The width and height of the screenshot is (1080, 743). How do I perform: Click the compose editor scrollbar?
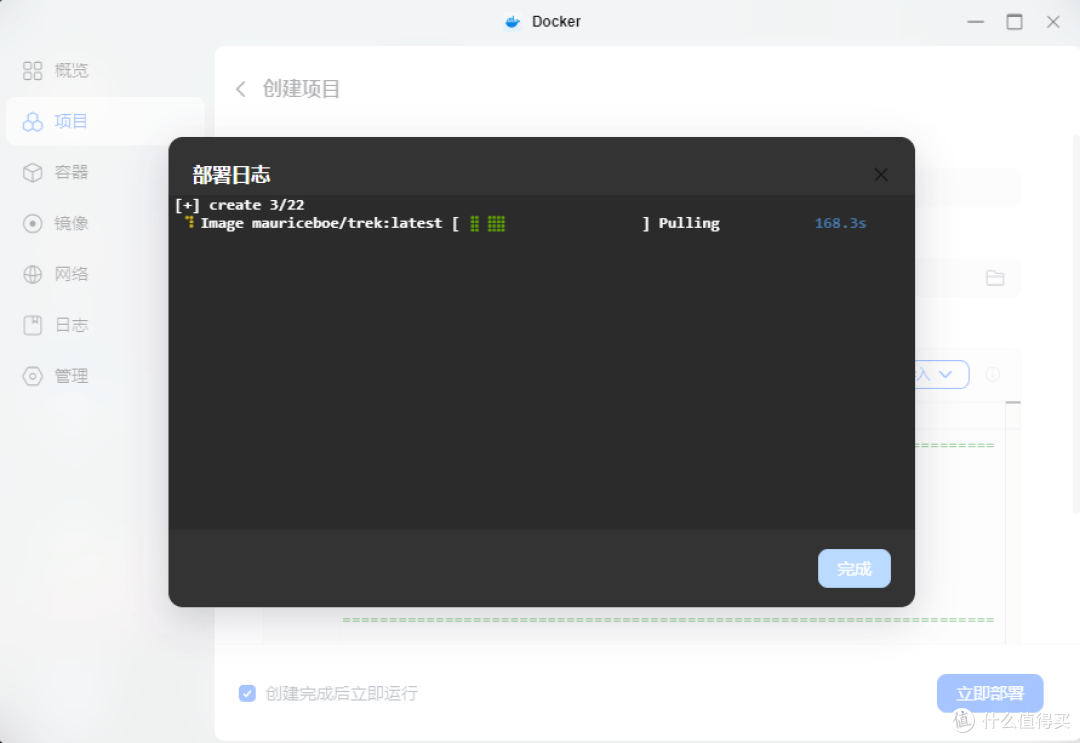pyautogui.click(x=1012, y=522)
